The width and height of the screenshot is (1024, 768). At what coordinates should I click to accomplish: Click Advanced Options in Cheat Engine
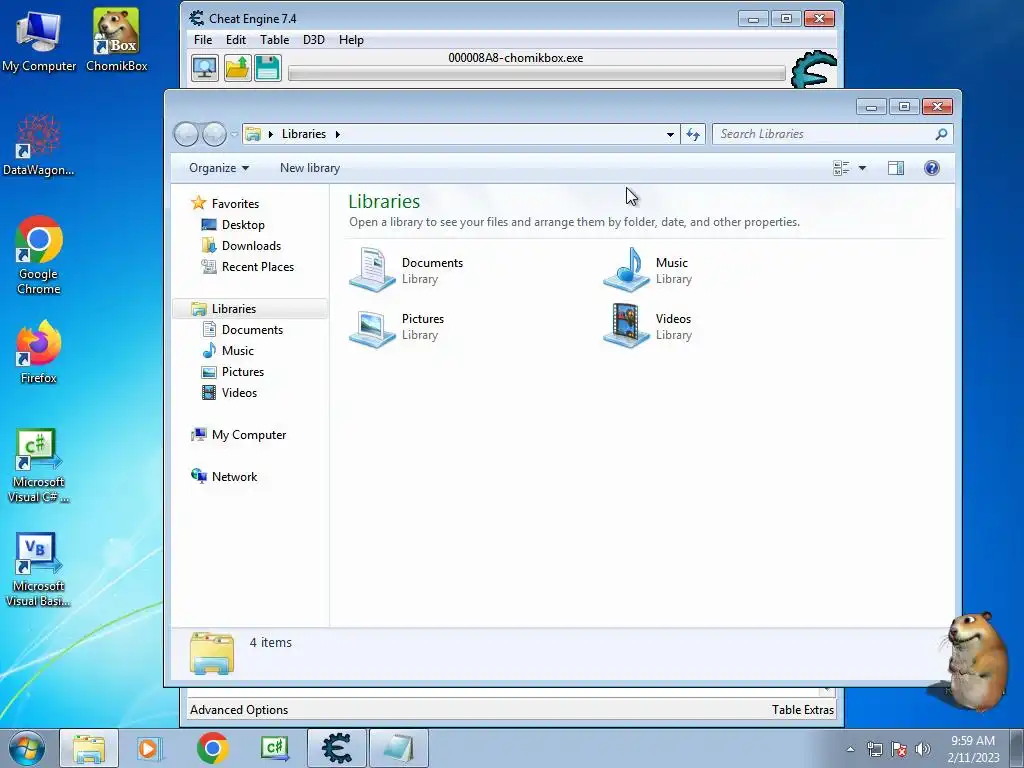click(239, 710)
